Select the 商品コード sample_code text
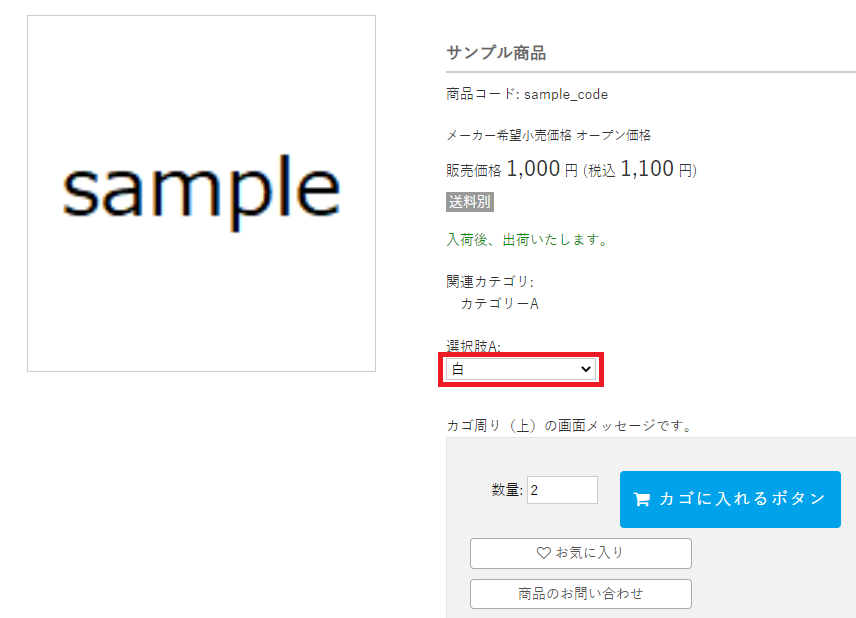The height and width of the screenshot is (618, 856). pos(527,94)
